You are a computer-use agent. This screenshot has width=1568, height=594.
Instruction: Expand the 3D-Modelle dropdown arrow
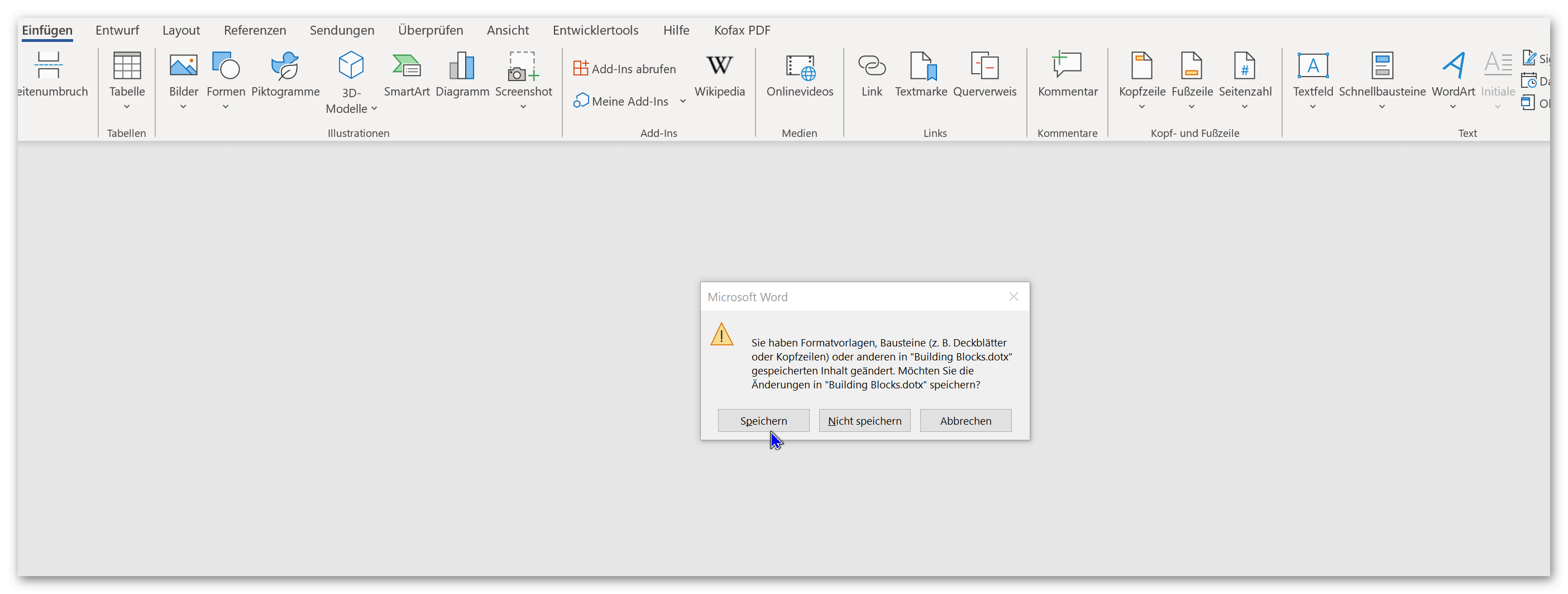coord(374,109)
